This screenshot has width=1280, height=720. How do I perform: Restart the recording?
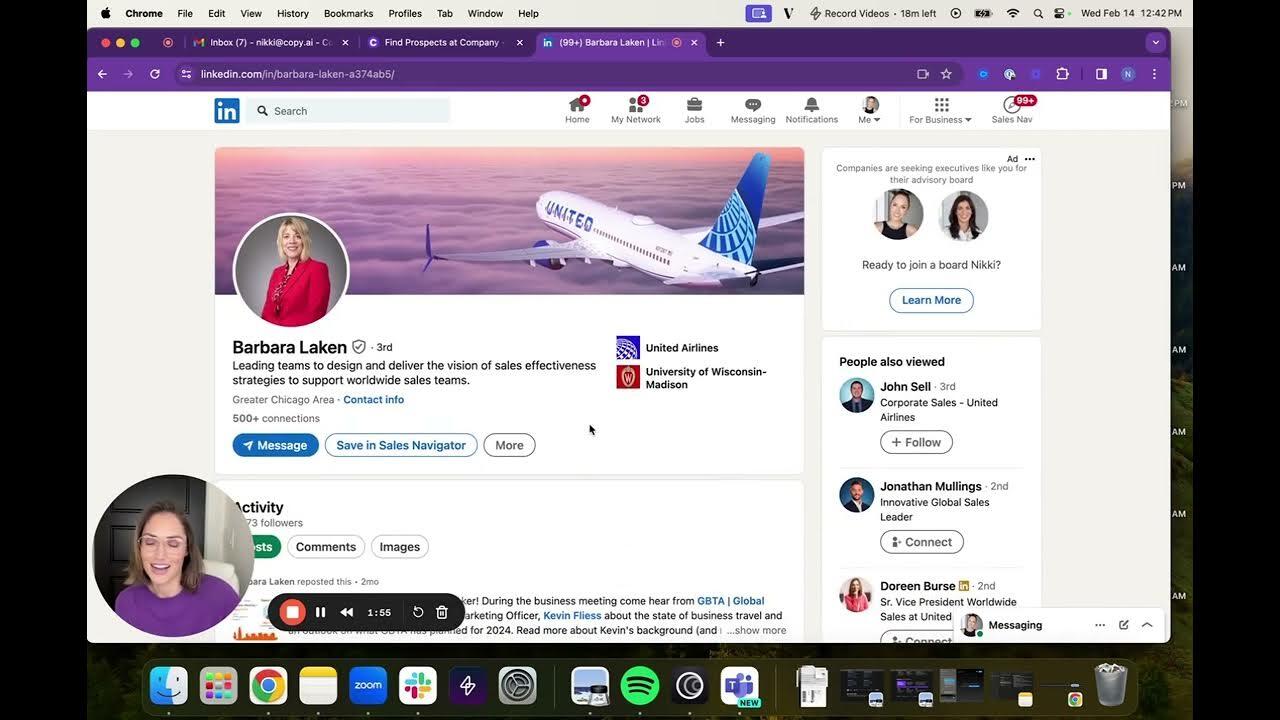pos(418,612)
